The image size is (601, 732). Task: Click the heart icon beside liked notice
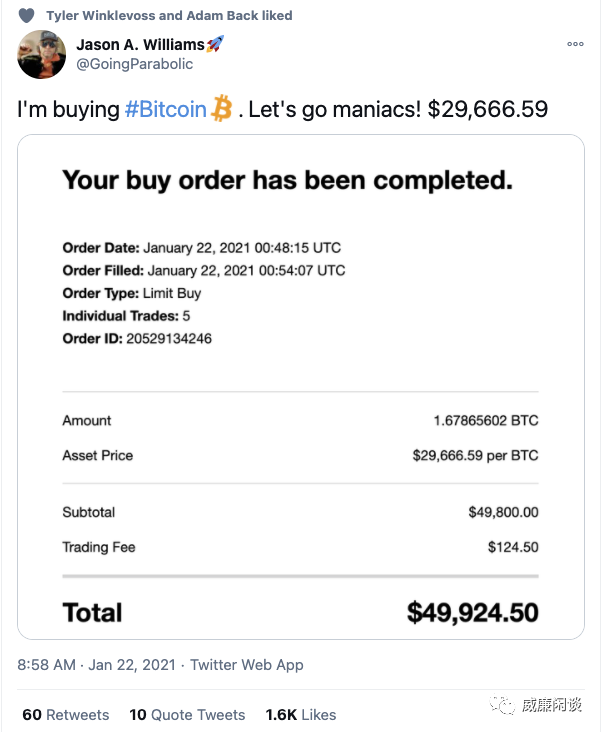click(x=27, y=15)
